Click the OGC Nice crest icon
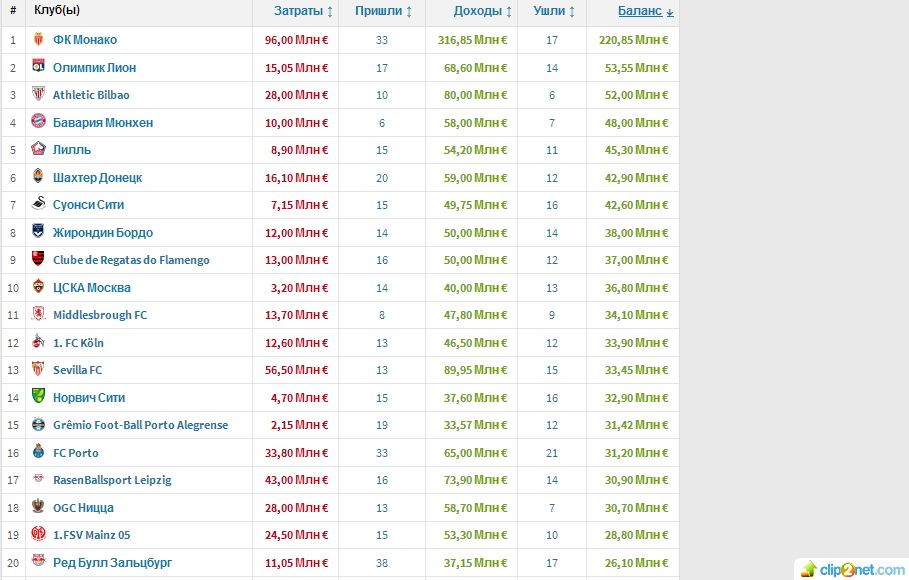 pyautogui.click(x=38, y=506)
